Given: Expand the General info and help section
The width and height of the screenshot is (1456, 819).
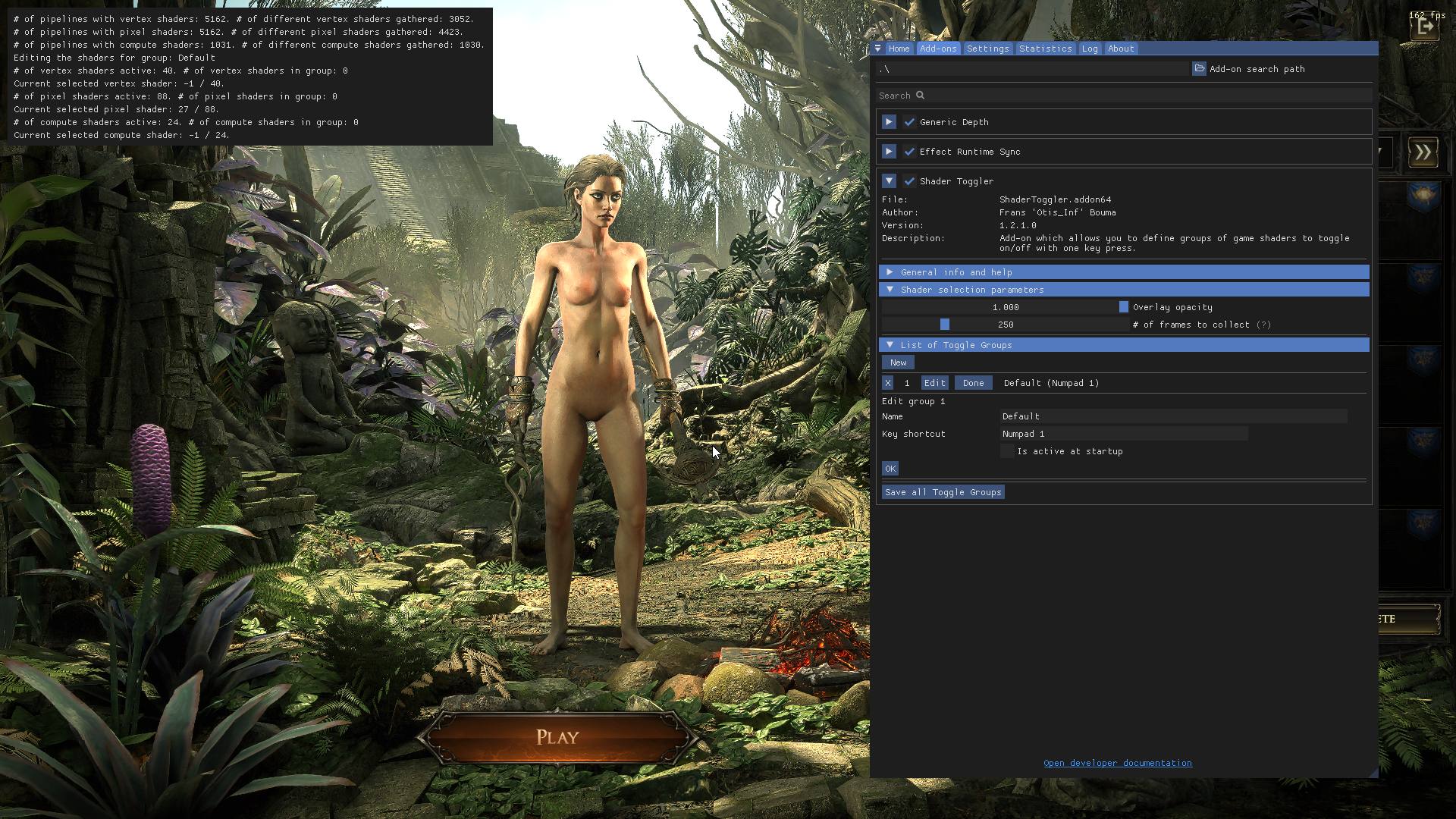Looking at the screenshot, I should pyautogui.click(x=1124, y=272).
